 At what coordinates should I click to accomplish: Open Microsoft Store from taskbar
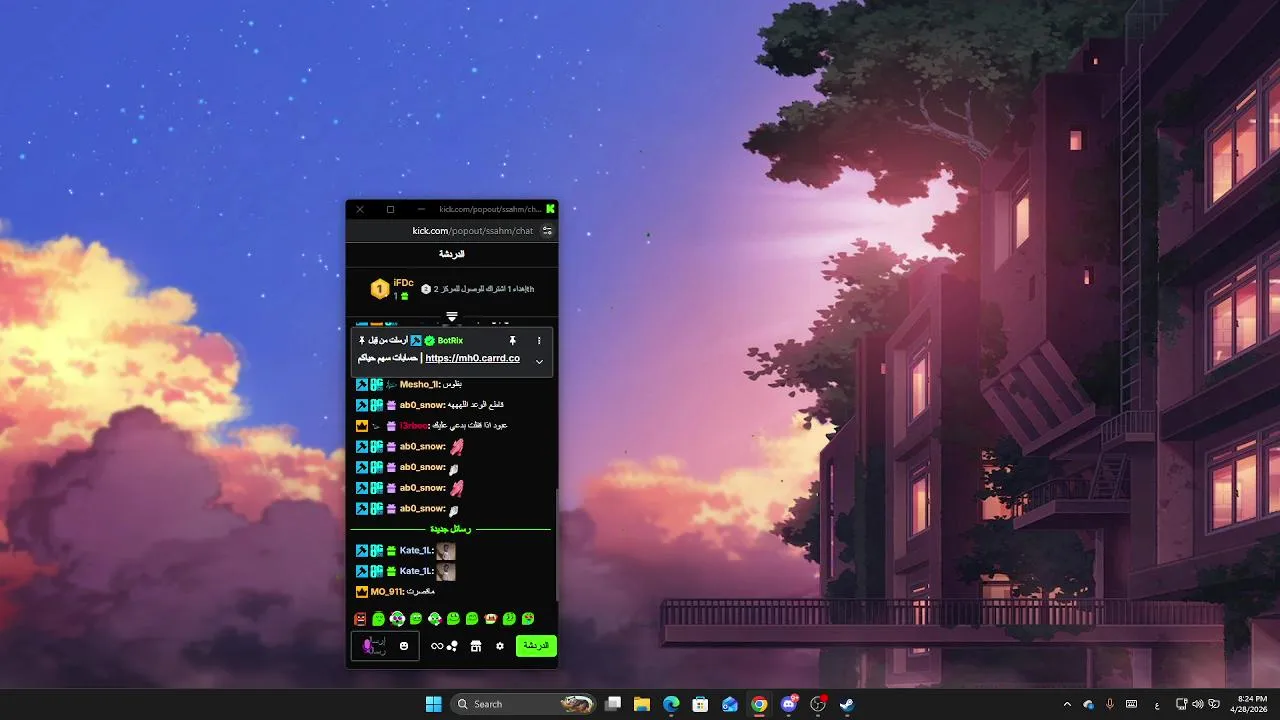click(x=701, y=704)
